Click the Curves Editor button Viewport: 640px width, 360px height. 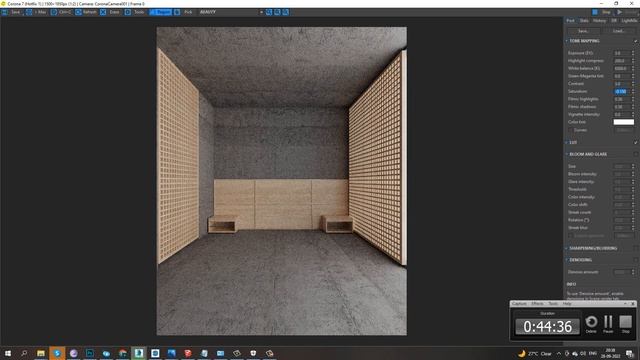coord(623,130)
